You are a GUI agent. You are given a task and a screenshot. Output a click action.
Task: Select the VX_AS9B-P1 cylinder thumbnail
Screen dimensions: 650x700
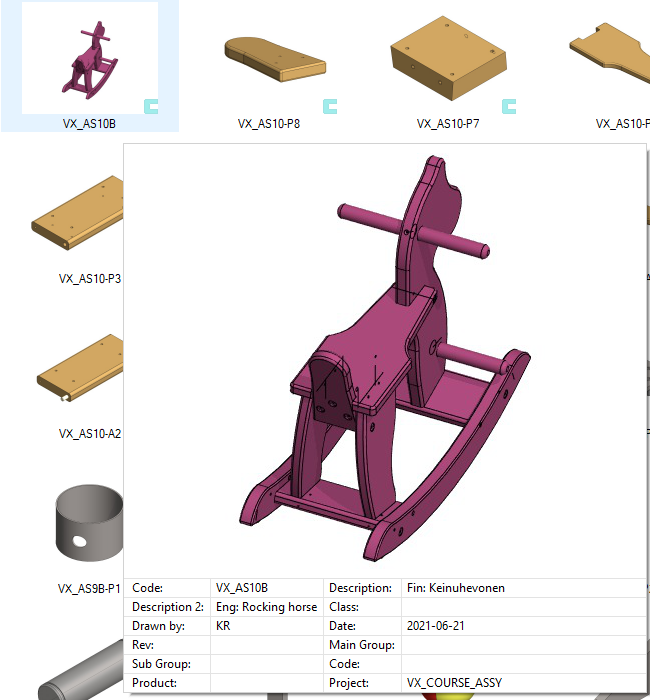[x=89, y=522]
